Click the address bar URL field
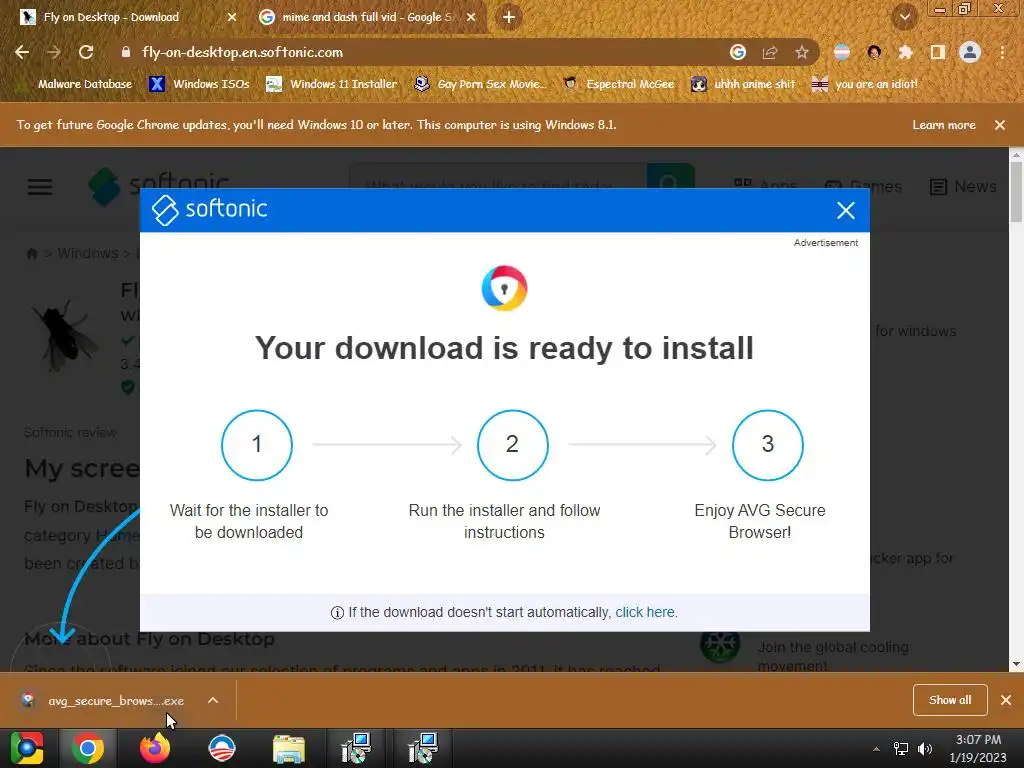 coord(418,52)
